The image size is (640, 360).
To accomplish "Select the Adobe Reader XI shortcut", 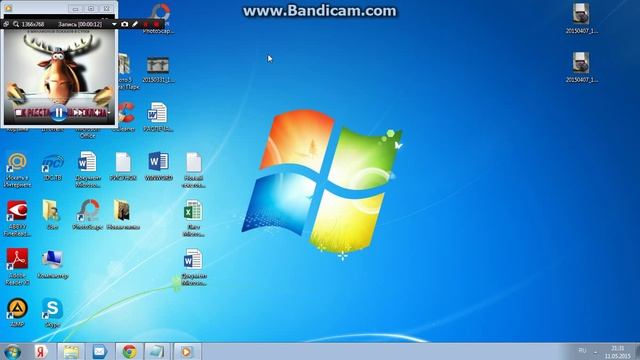I will click(17, 267).
